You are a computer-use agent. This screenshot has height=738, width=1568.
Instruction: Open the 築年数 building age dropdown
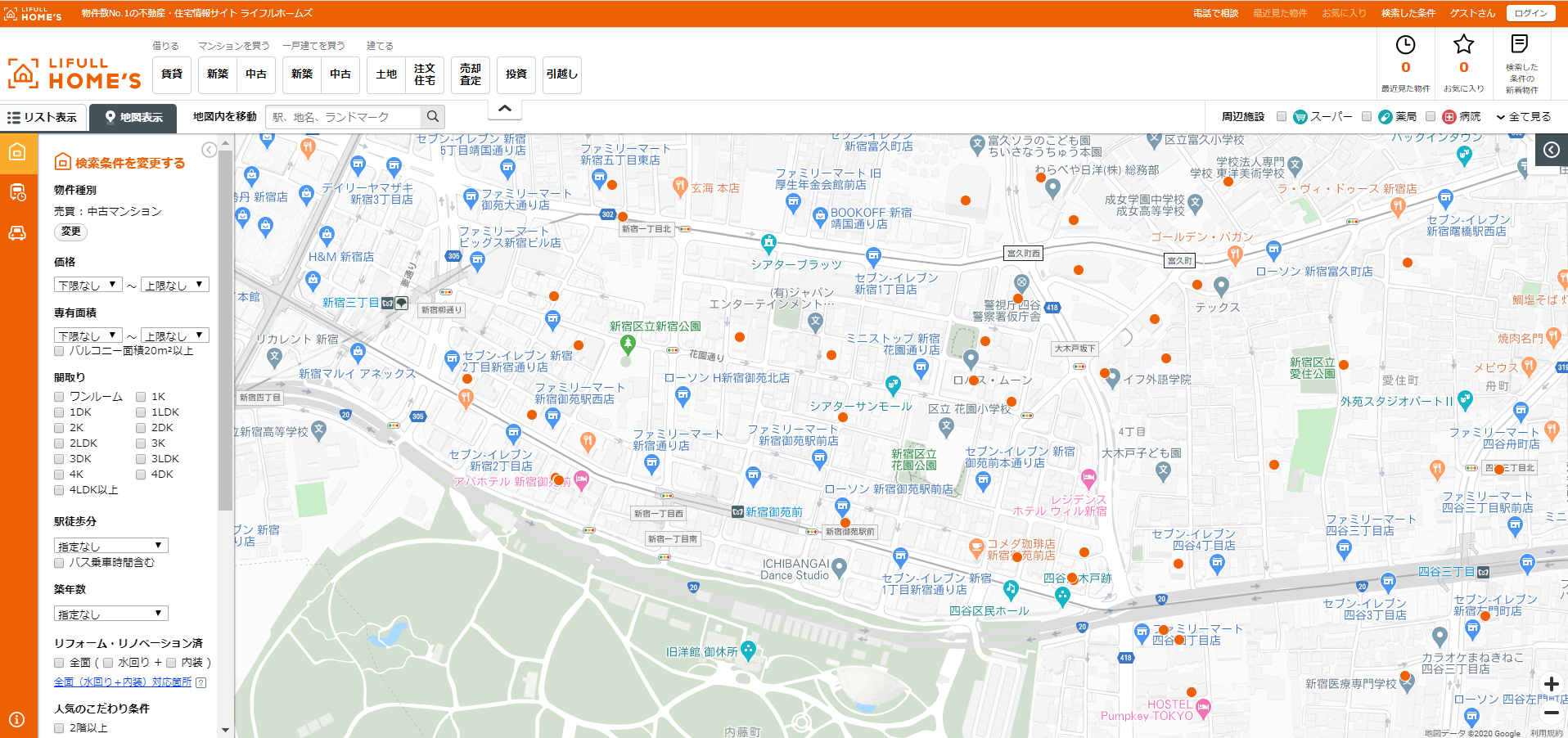(x=110, y=614)
